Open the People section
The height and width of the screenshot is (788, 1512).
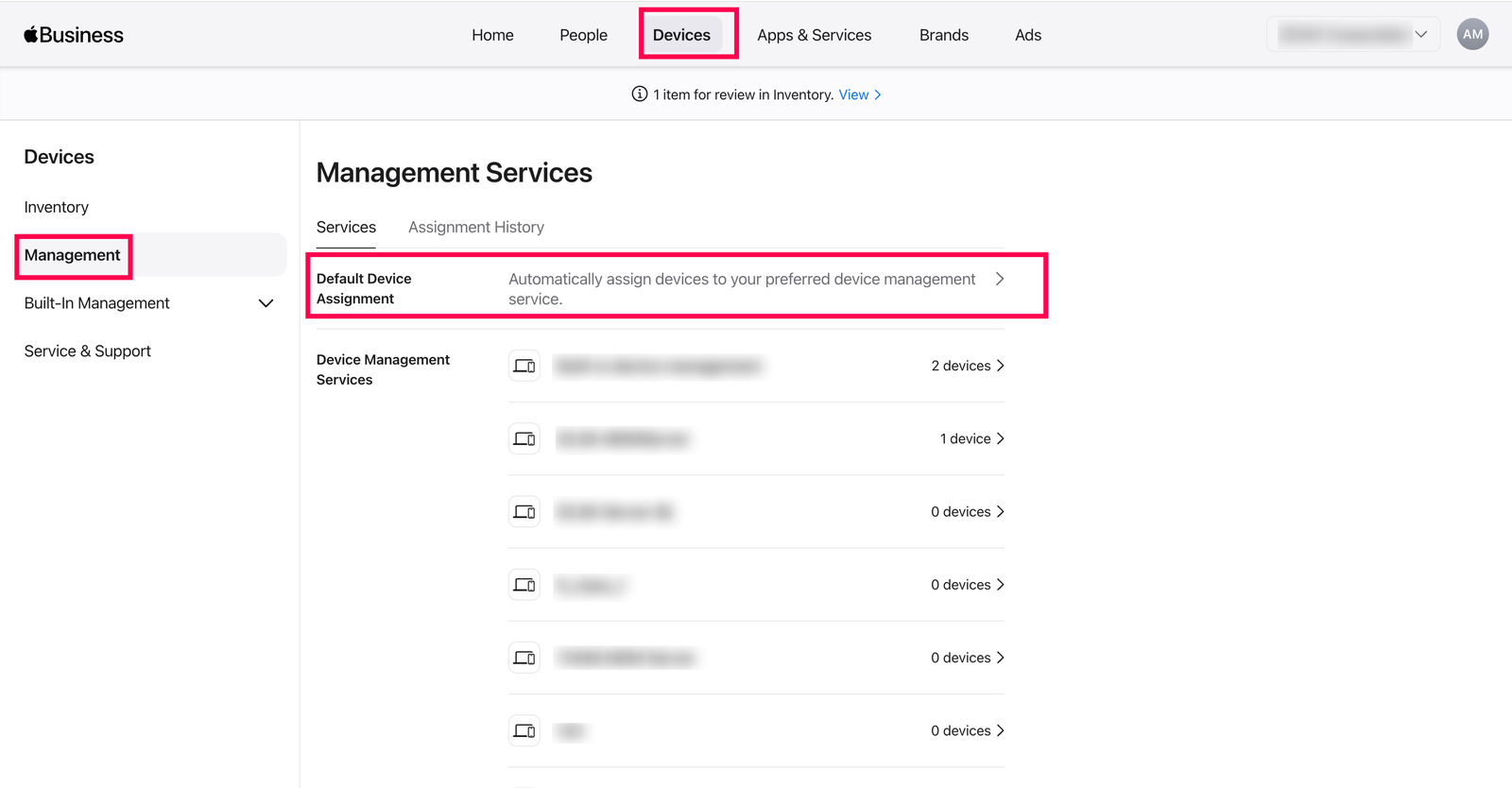(583, 35)
